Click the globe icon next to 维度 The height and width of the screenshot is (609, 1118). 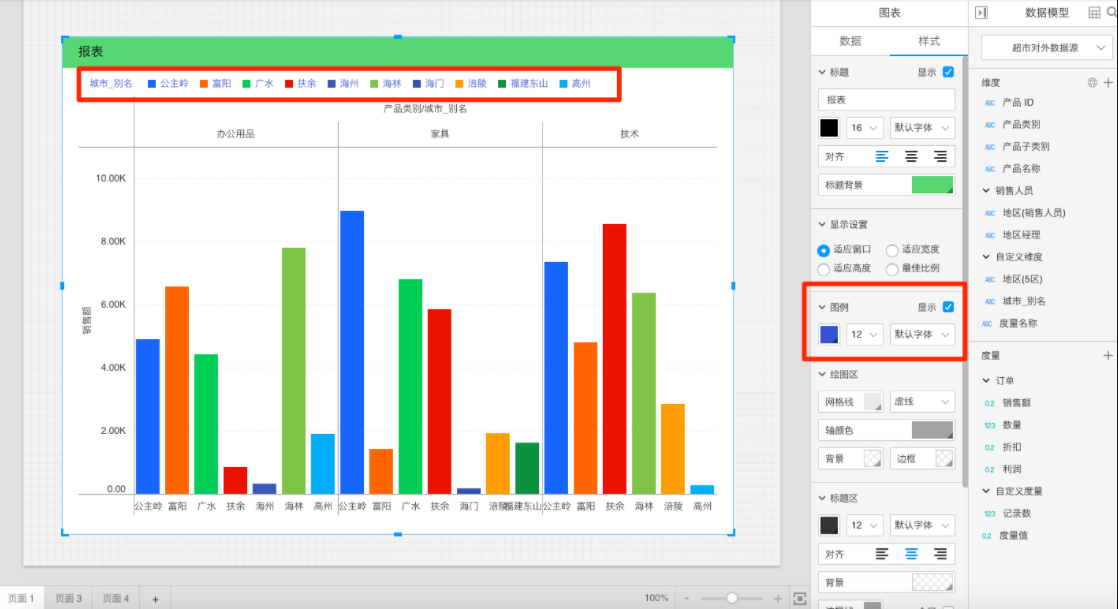(1092, 83)
